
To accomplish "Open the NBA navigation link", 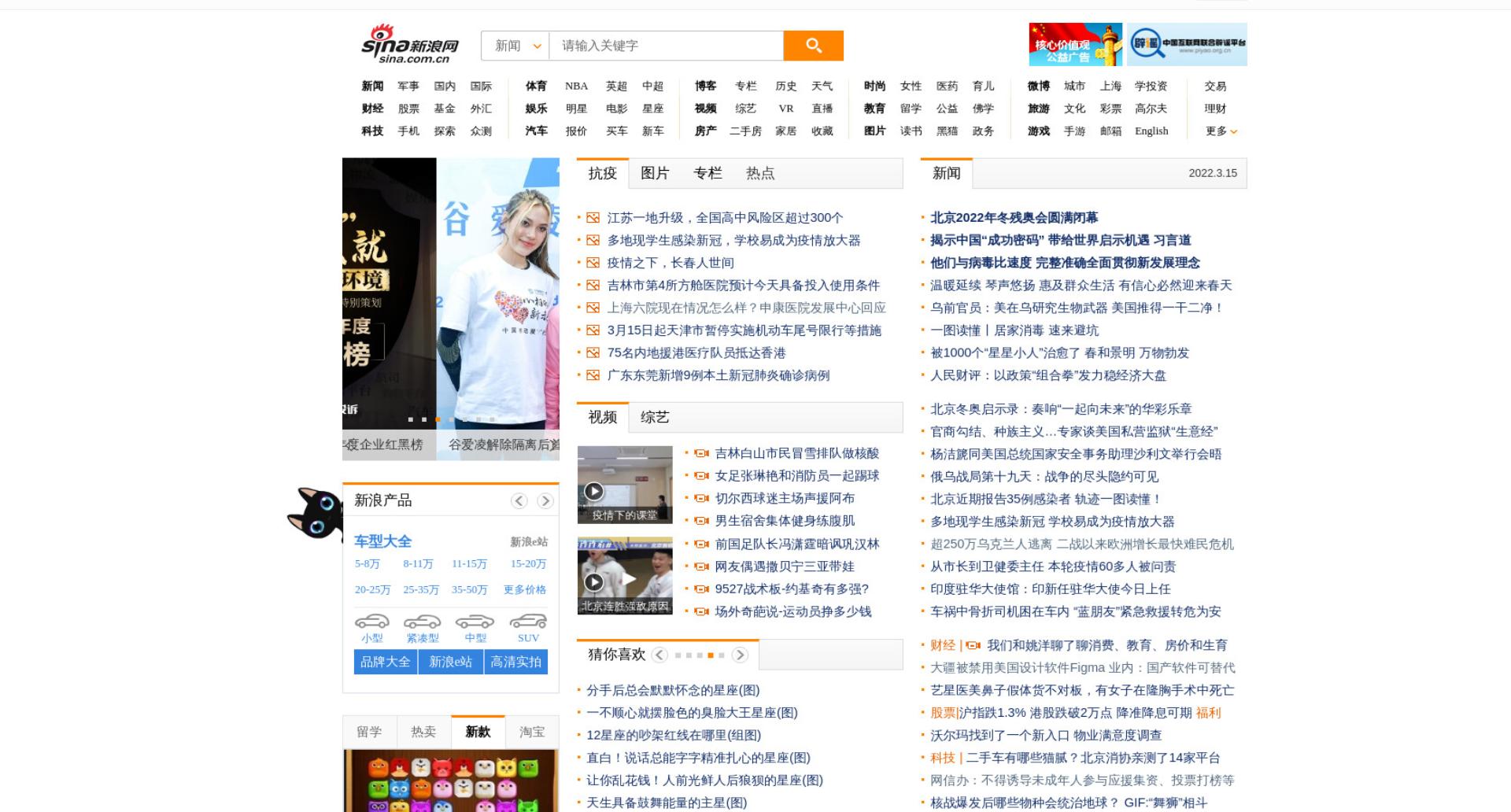I will click(x=576, y=87).
